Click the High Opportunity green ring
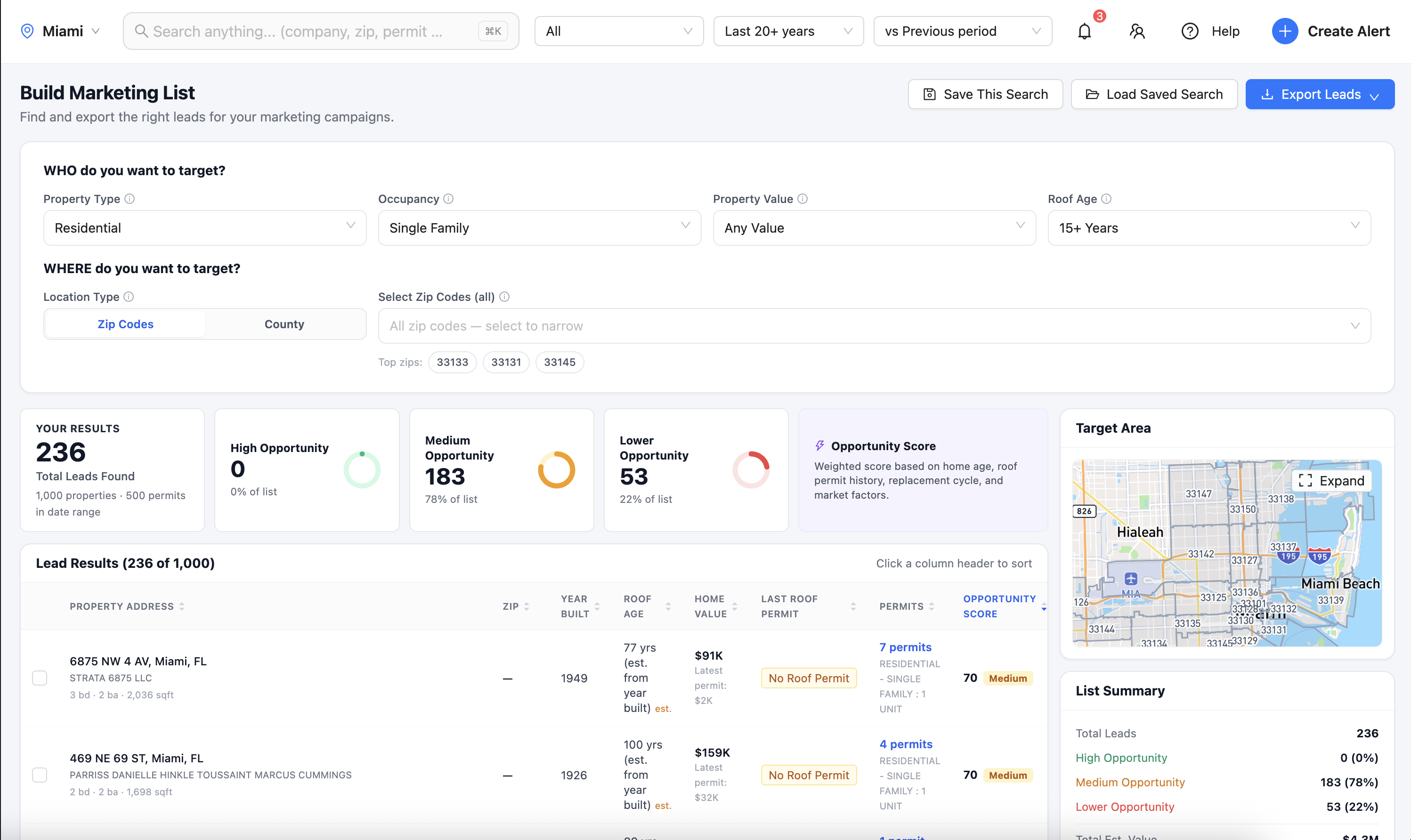This screenshot has width=1411, height=840. 362,470
